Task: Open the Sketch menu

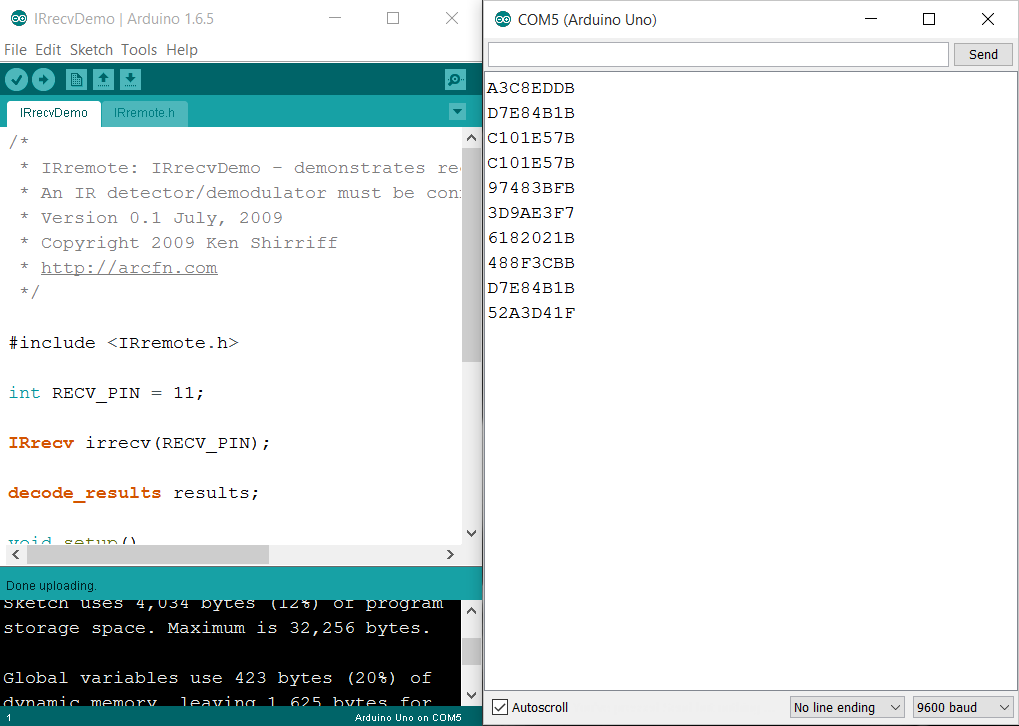Action: tap(91, 50)
